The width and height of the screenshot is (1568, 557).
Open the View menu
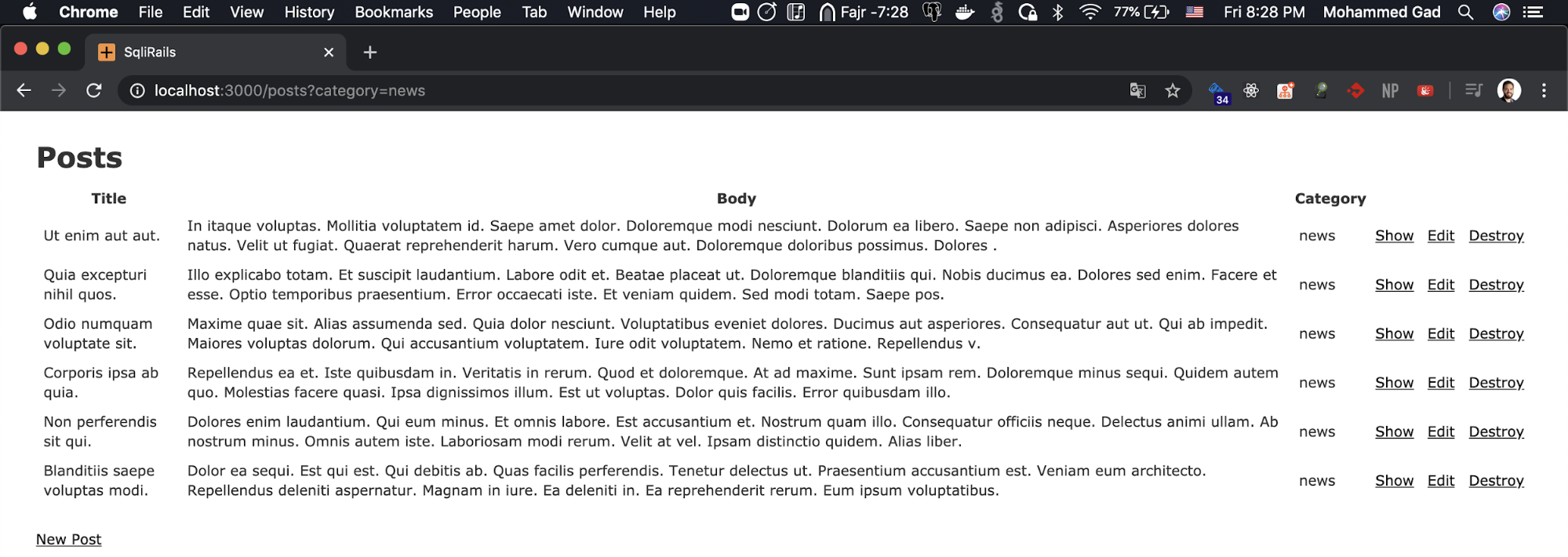click(247, 12)
